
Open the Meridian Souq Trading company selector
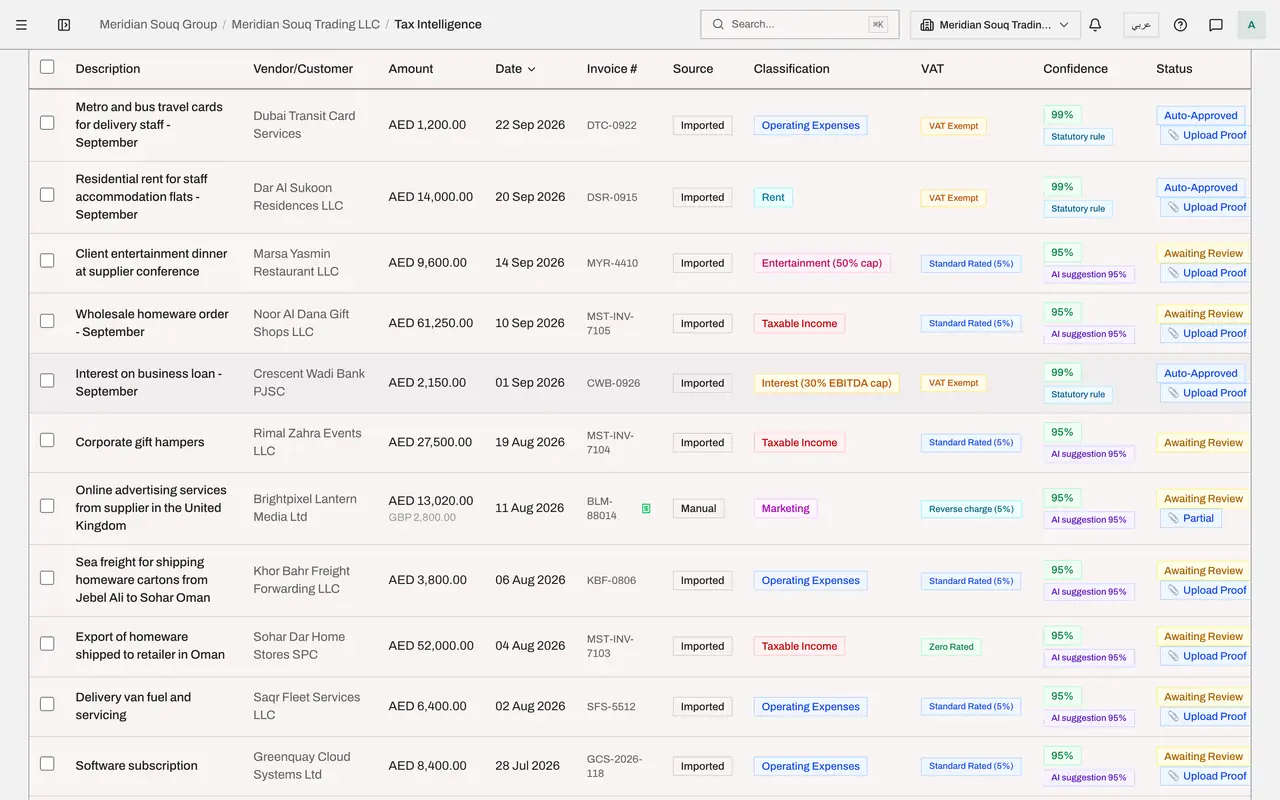pos(995,25)
